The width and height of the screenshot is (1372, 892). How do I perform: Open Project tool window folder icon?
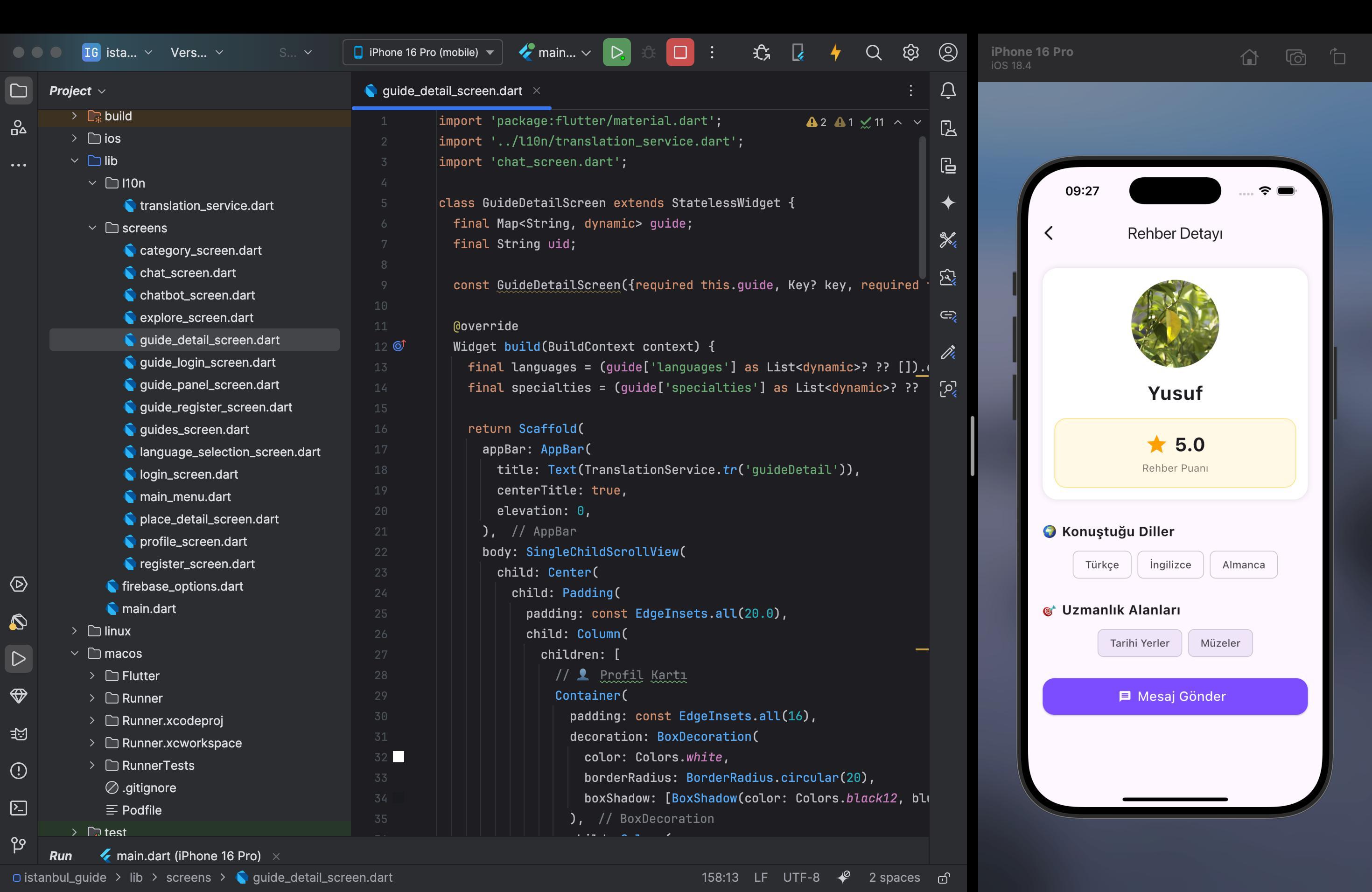[x=19, y=91]
